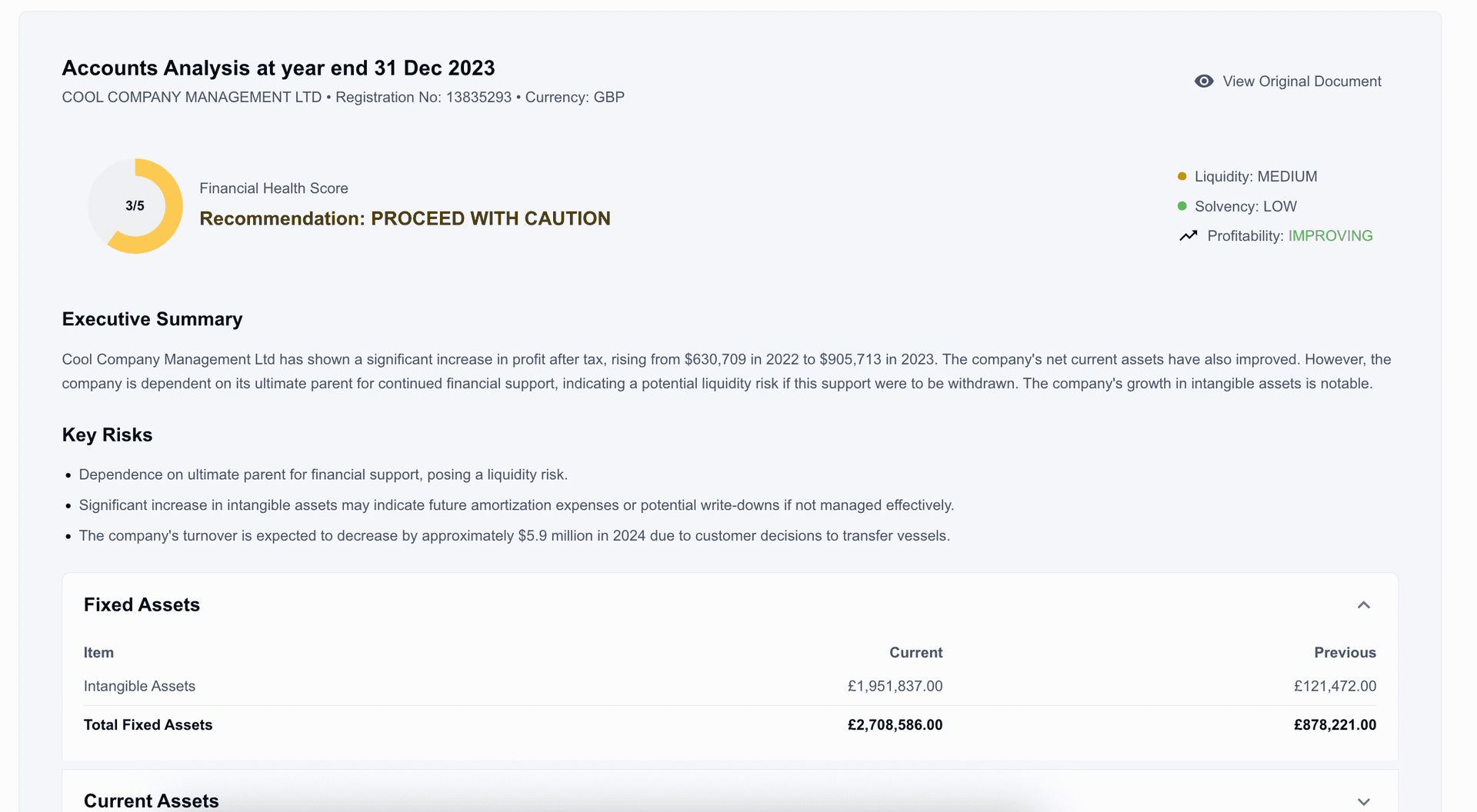Click the Recommendation: PROCEED WITH CAUTION heading
1477x812 pixels.
click(x=405, y=218)
